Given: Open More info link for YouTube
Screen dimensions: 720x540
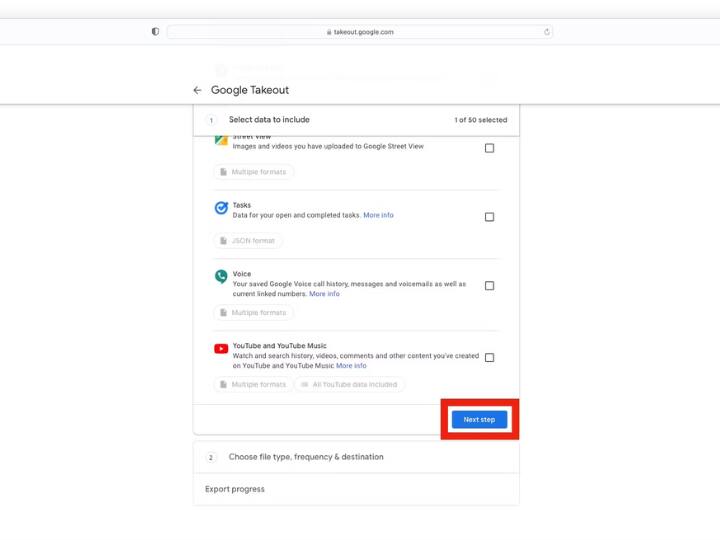Looking at the screenshot, I should pyautogui.click(x=351, y=366).
